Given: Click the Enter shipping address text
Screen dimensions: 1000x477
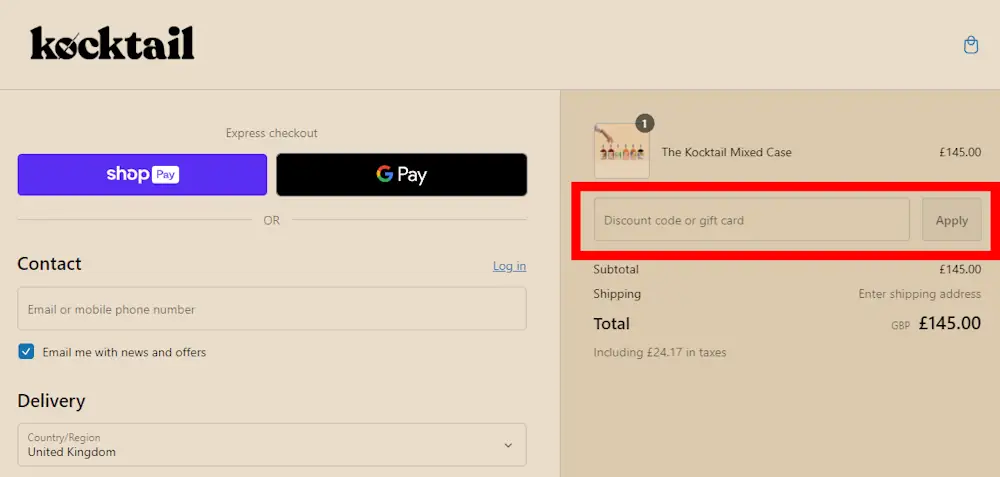Looking at the screenshot, I should pos(920,294).
